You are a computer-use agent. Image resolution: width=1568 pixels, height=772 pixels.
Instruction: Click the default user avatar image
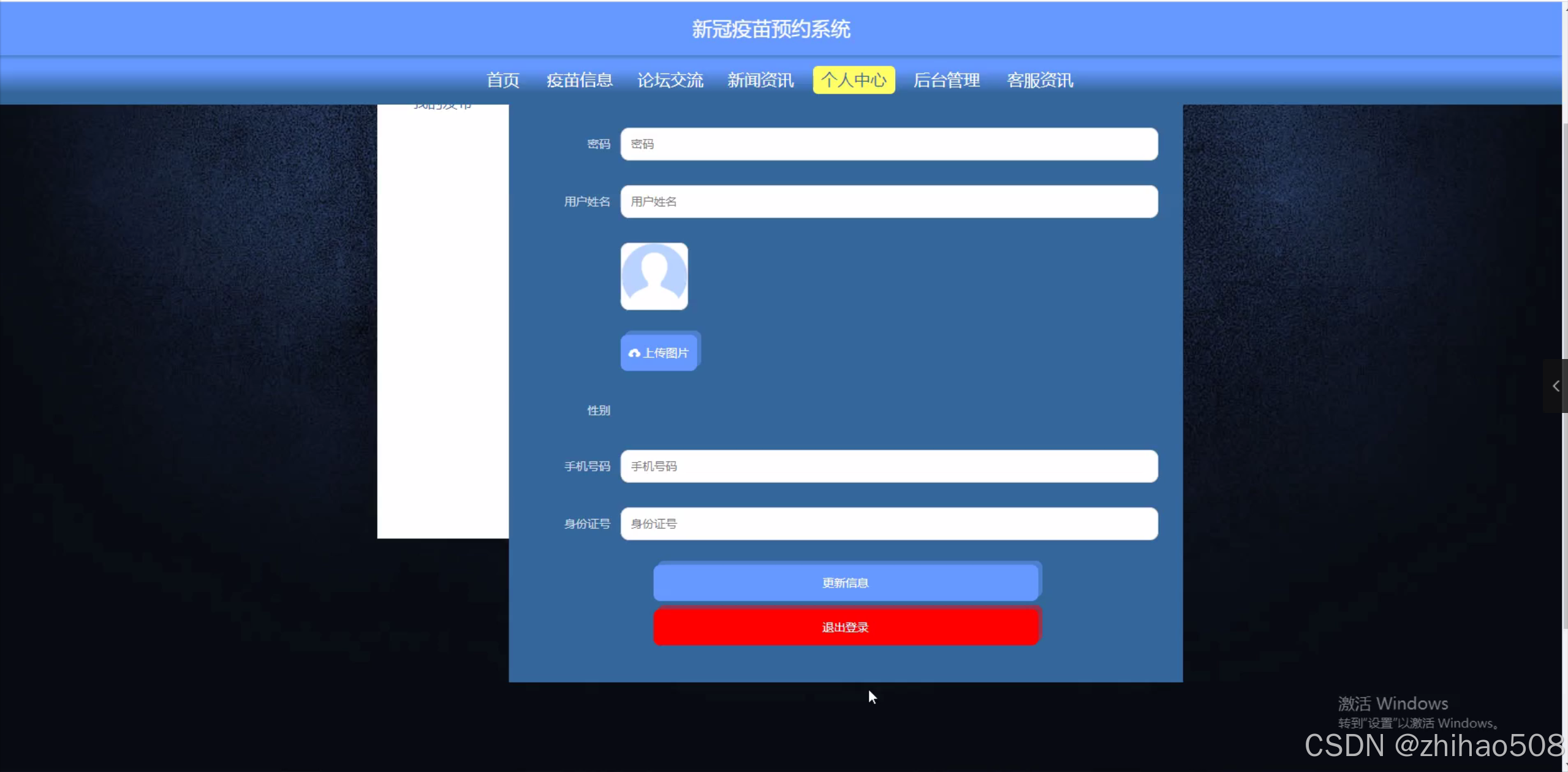[654, 276]
